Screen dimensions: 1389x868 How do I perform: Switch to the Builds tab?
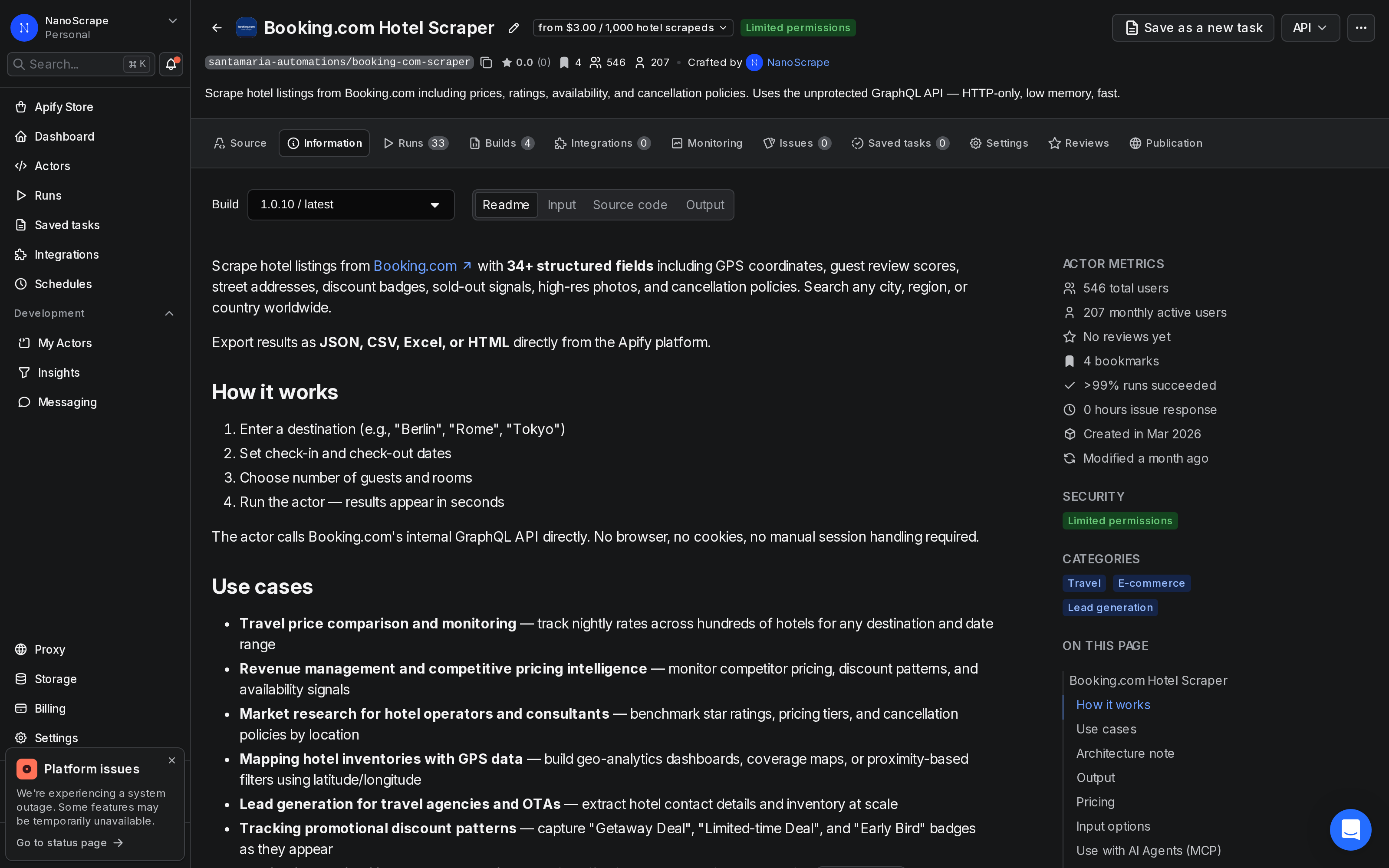click(502, 143)
